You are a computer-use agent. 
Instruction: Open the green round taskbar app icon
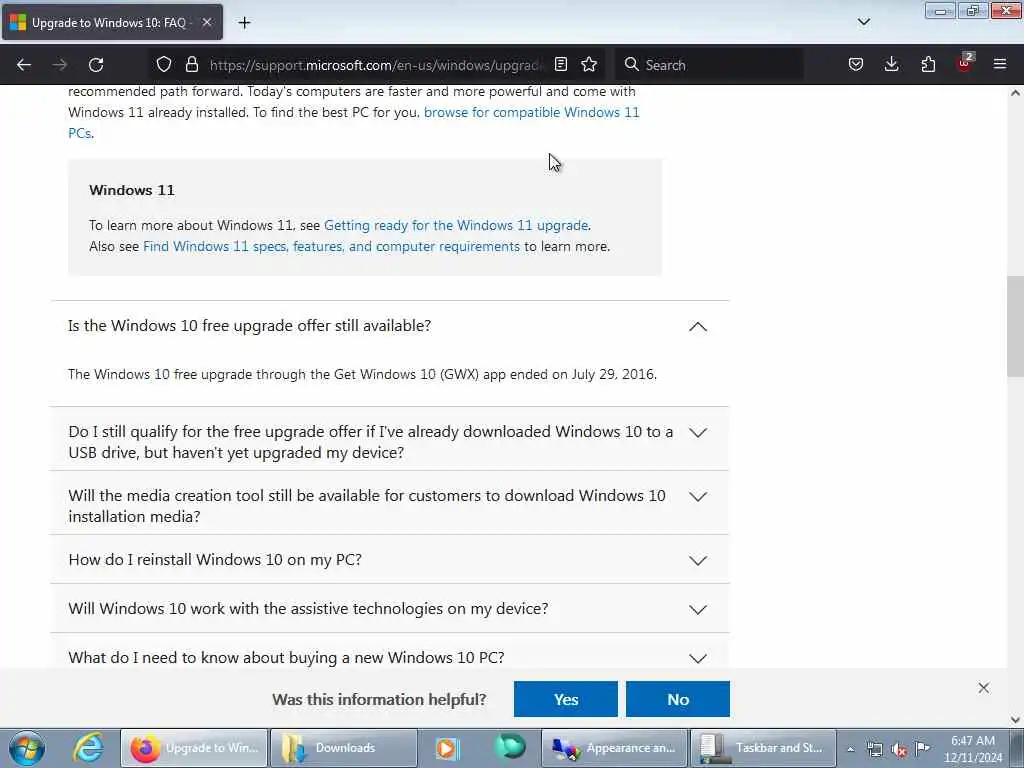(510, 746)
